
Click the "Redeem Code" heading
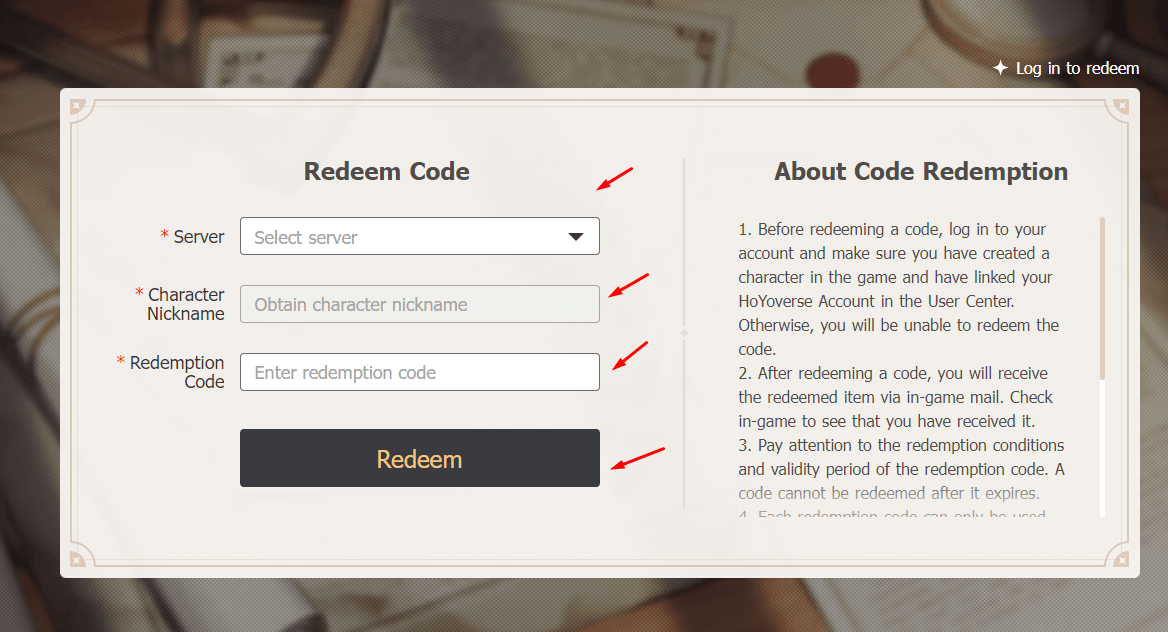(x=386, y=171)
